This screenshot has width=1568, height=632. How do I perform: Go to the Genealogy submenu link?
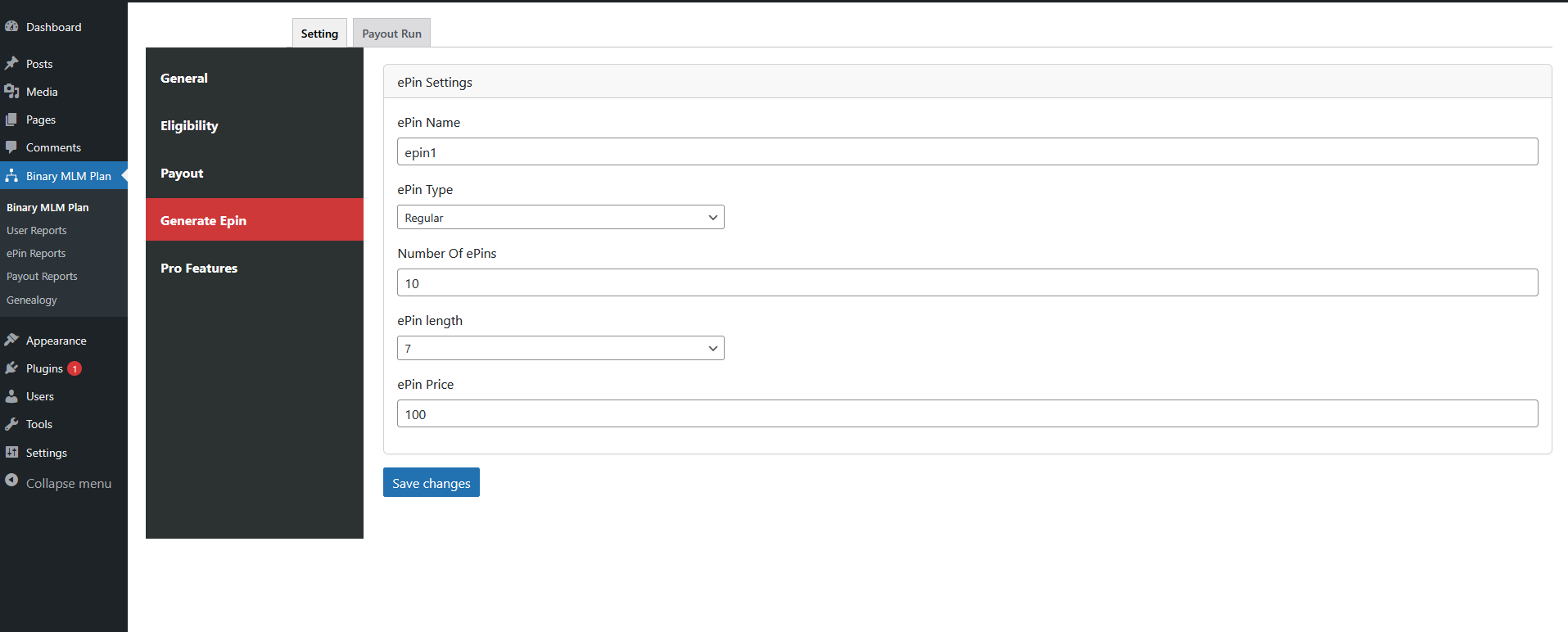point(32,300)
